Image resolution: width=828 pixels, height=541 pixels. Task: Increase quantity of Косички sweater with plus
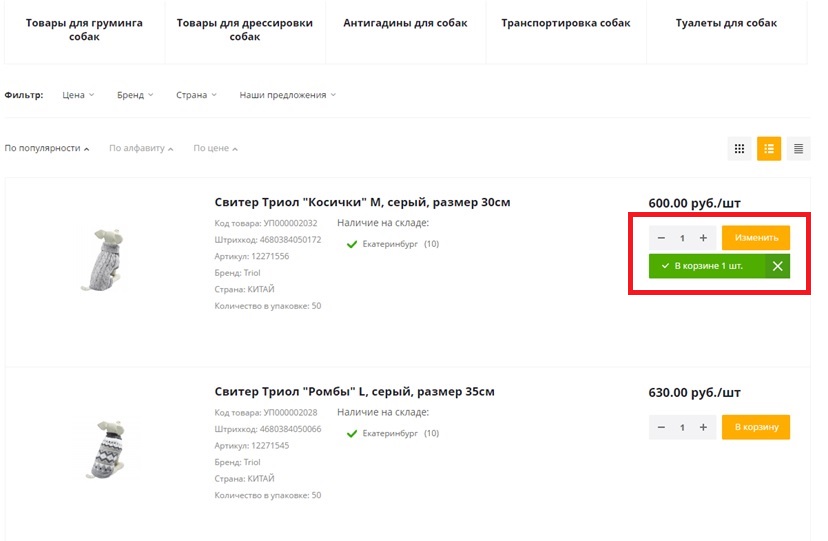coord(703,238)
